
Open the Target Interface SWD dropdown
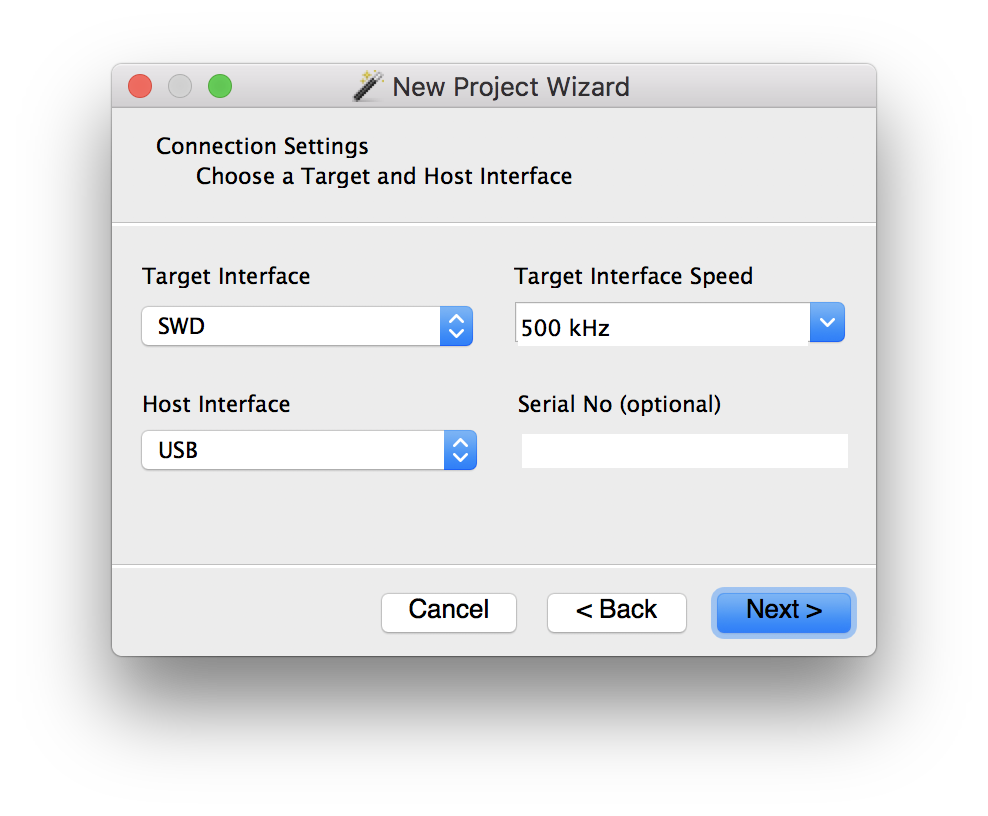click(x=307, y=326)
